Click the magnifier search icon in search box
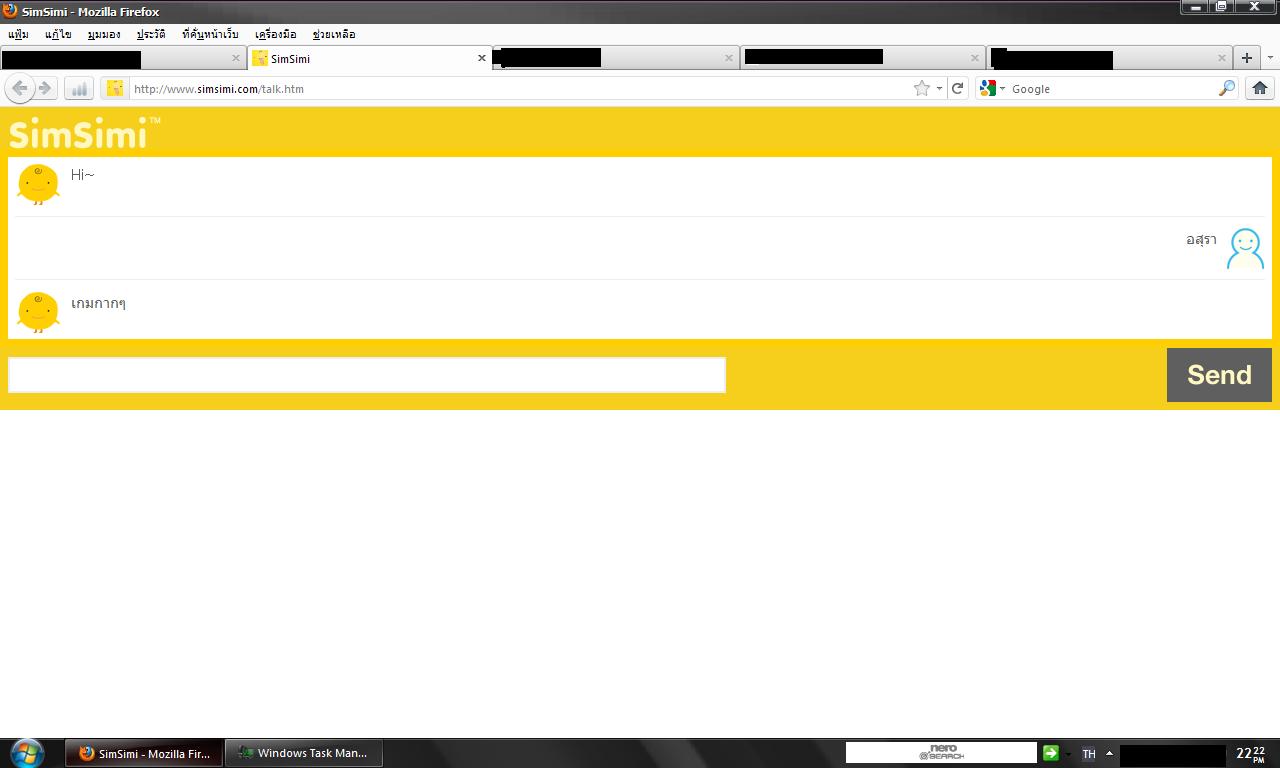 (1226, 88)
